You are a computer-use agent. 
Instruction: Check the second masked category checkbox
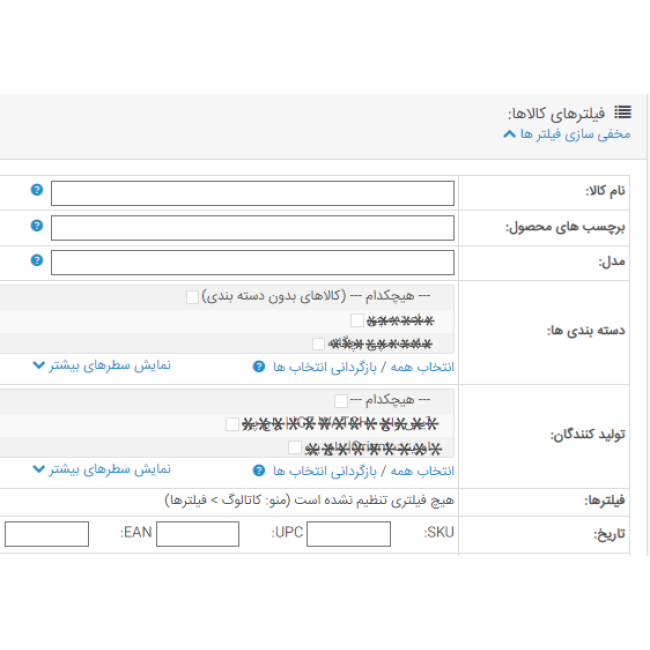[x=318, y=344]
